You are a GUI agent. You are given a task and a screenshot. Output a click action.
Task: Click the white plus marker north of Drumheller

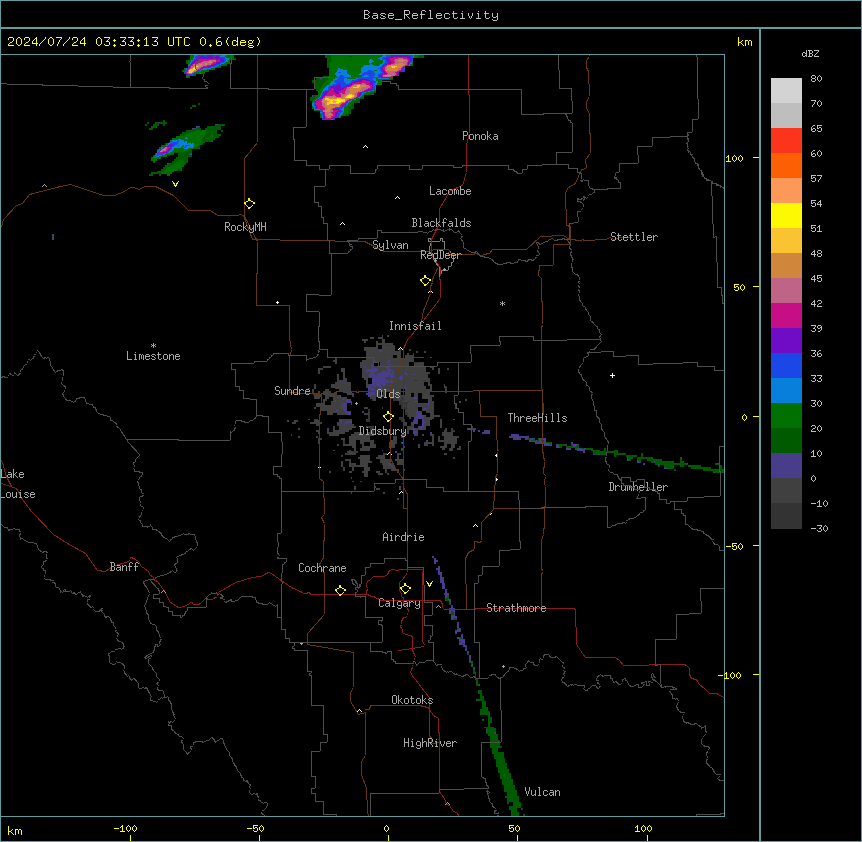tap(612, 375)
